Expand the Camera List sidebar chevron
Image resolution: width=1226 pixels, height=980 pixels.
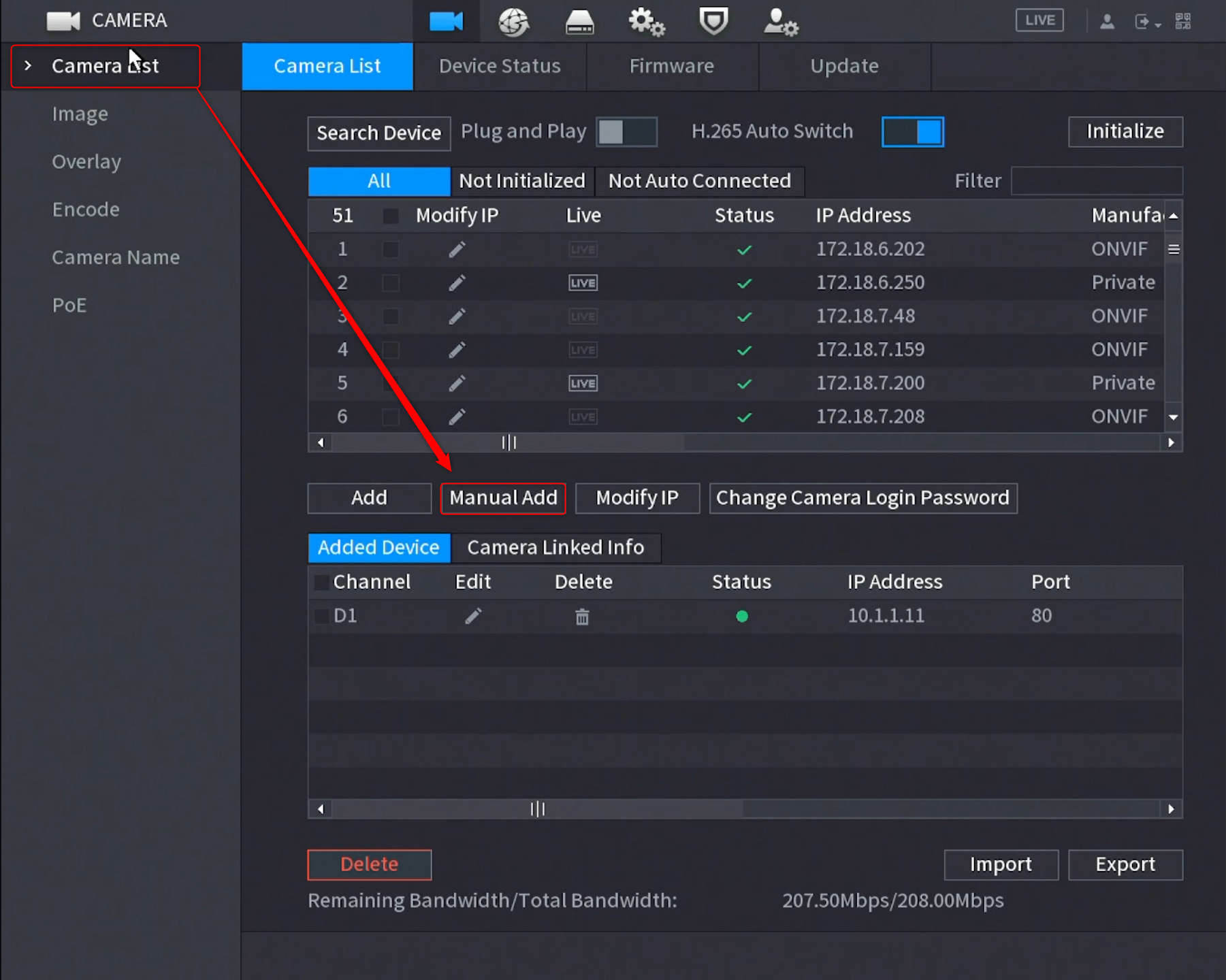(28, 66)
